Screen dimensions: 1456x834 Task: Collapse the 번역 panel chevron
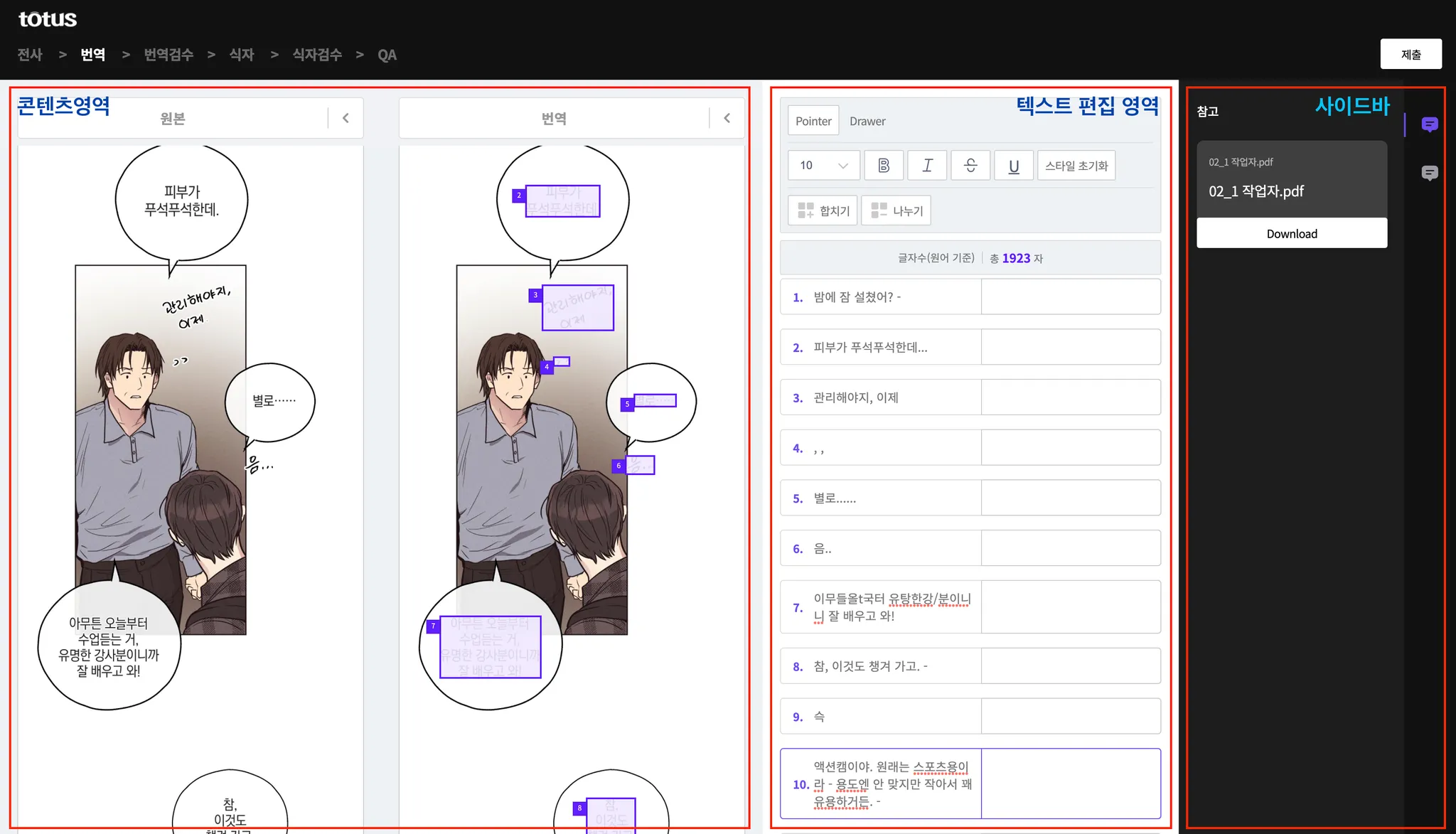coord(727,118)
